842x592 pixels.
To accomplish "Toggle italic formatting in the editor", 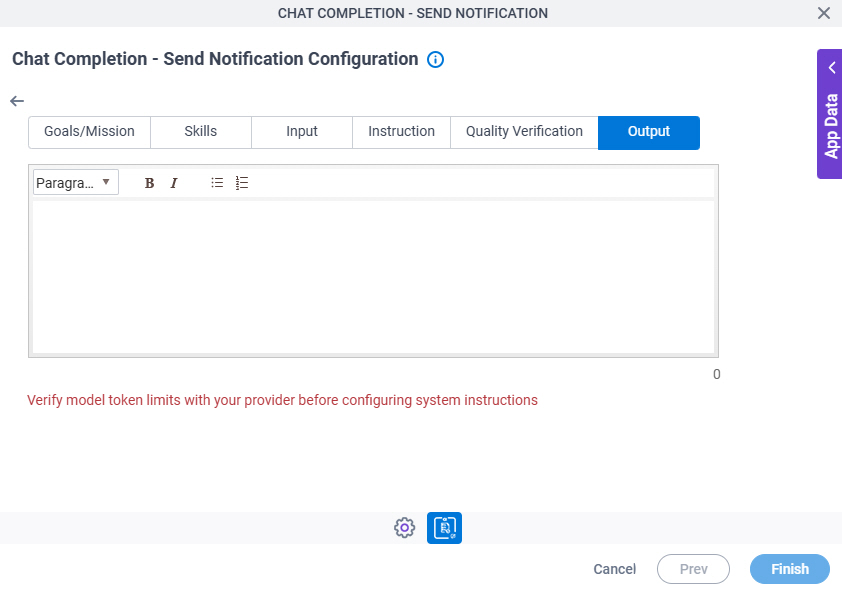I will click(173, 183).
